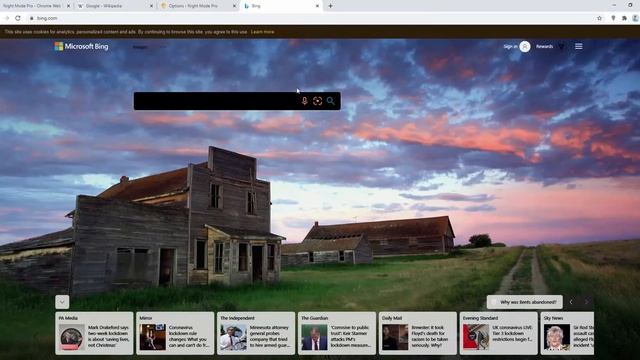Open The Independent Minnesota attorney story
This screenshot has height=360, width=640.
tap(256, 333)
